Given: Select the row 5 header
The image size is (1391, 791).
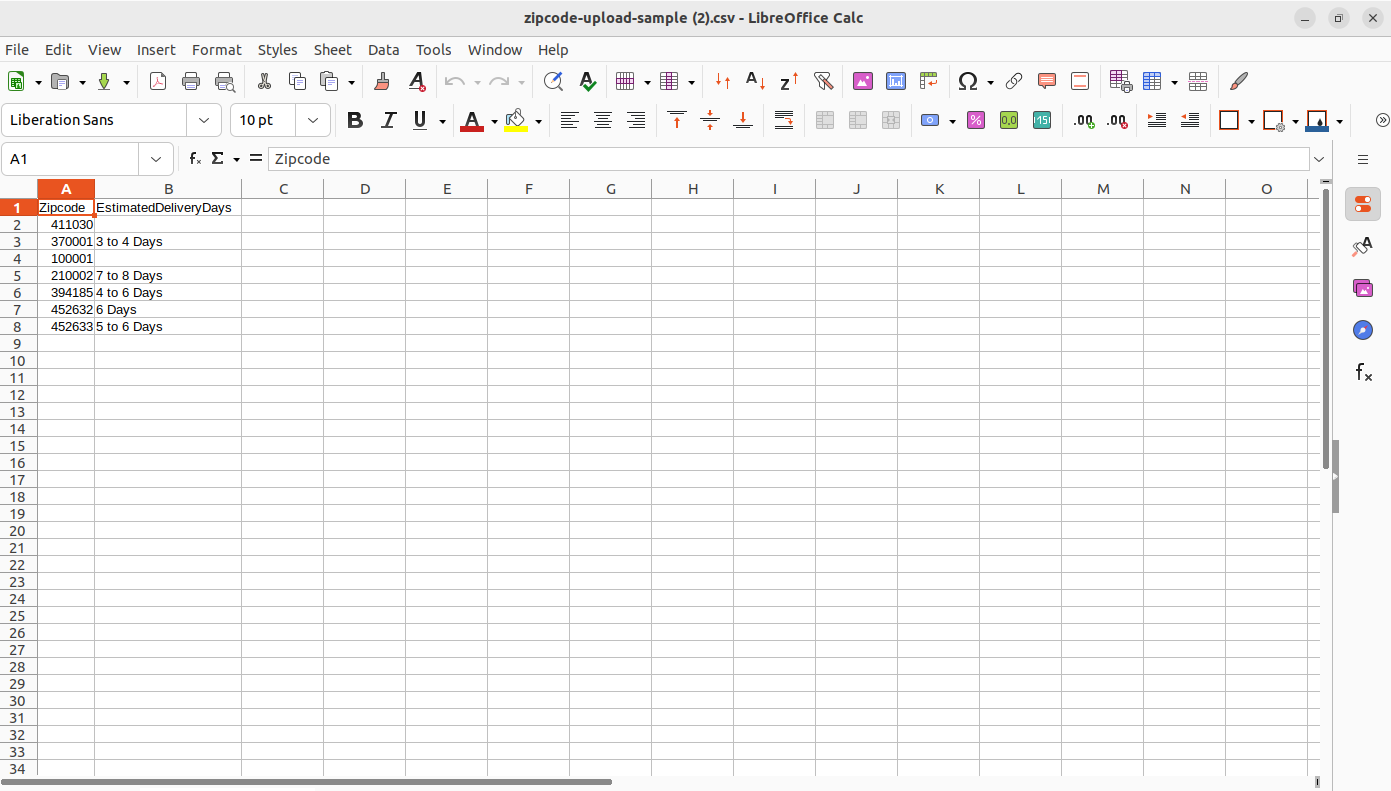Looking at the screenshot, I should click(17, 275).
